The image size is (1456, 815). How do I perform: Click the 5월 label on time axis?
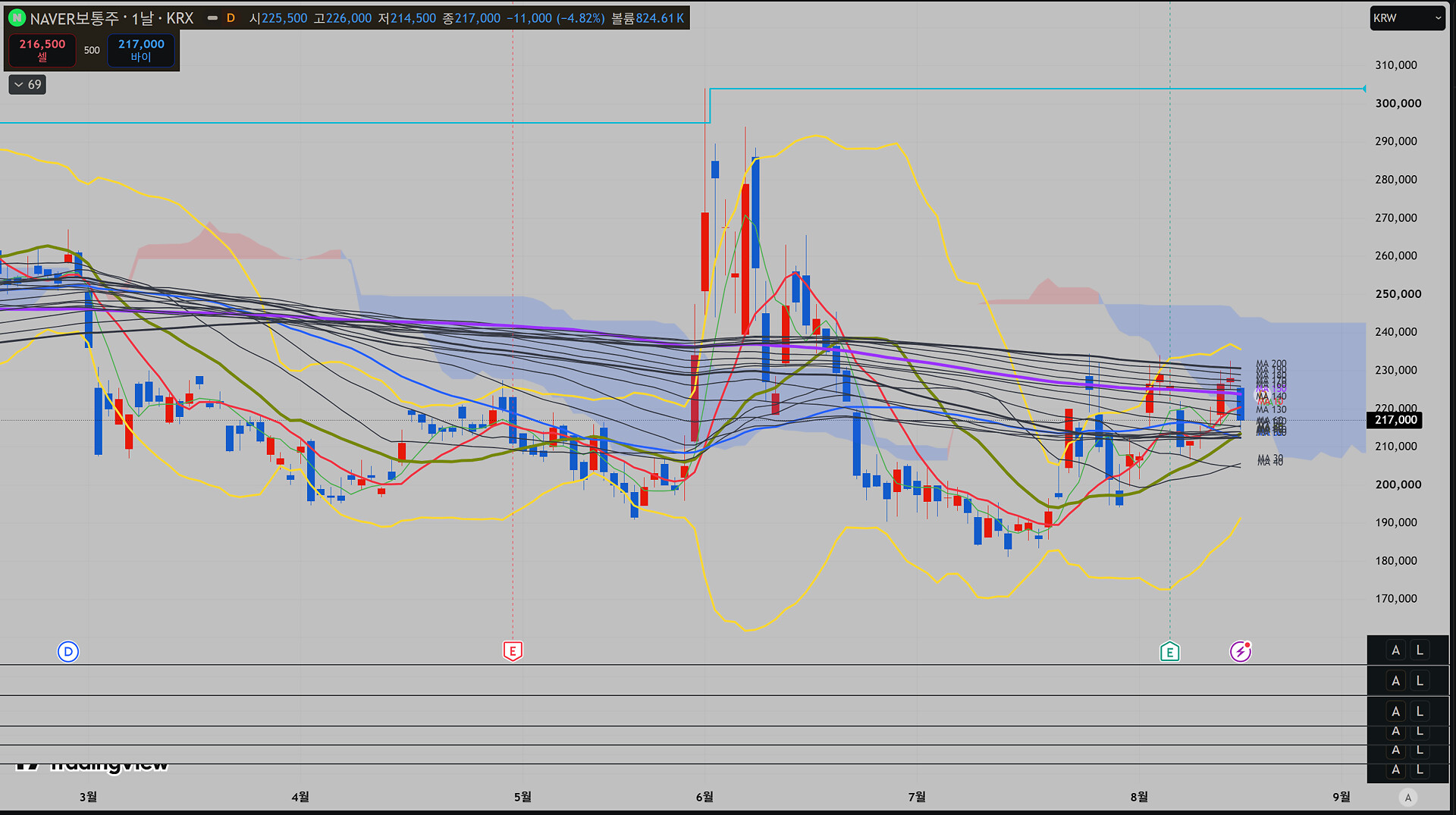pyautogui.click(x=522, y=797)
